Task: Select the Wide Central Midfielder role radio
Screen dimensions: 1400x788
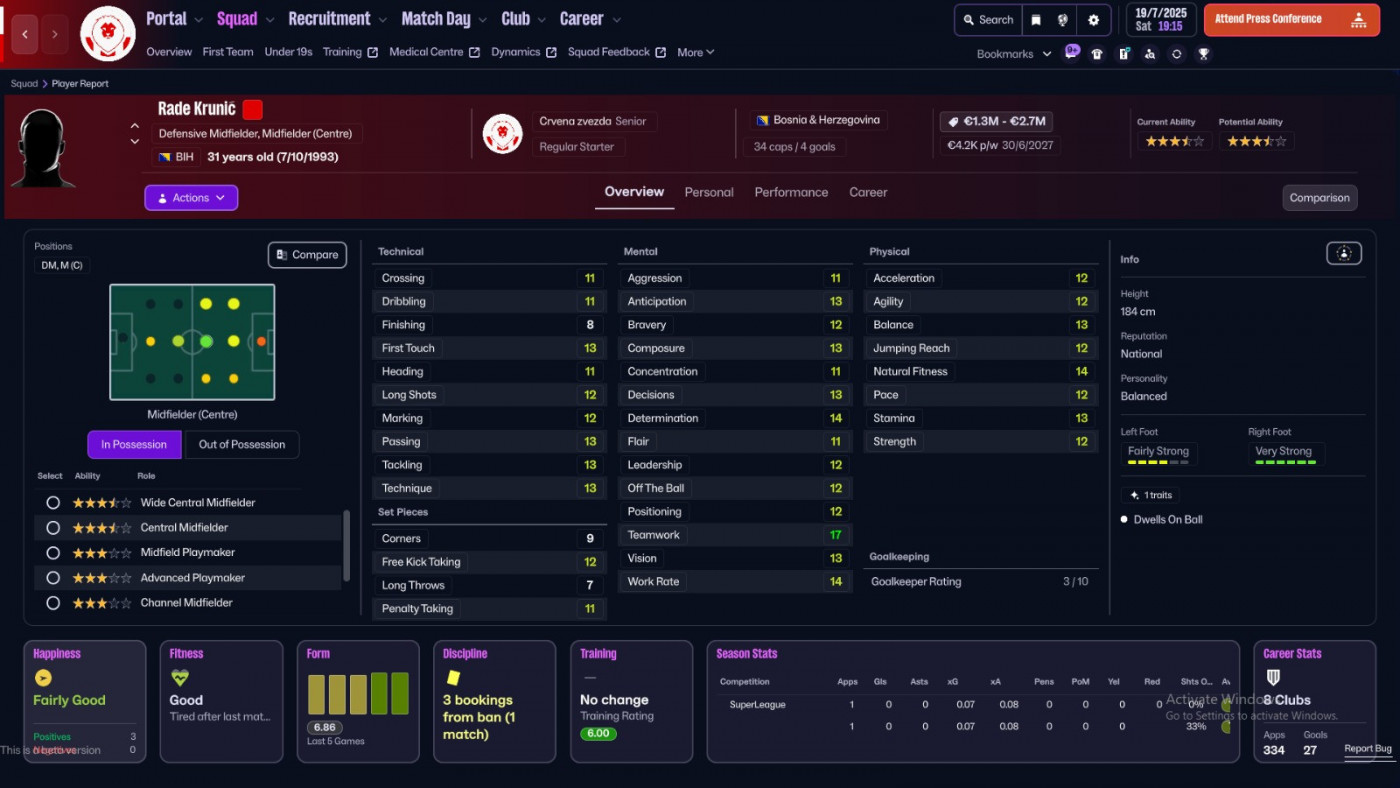Action: (x=53, y=503)
